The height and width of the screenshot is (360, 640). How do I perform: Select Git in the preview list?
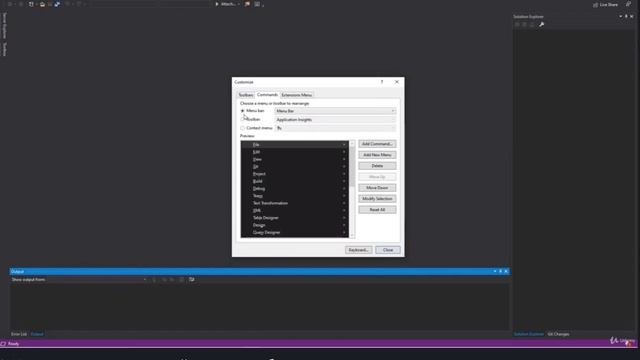click(295, 167)
